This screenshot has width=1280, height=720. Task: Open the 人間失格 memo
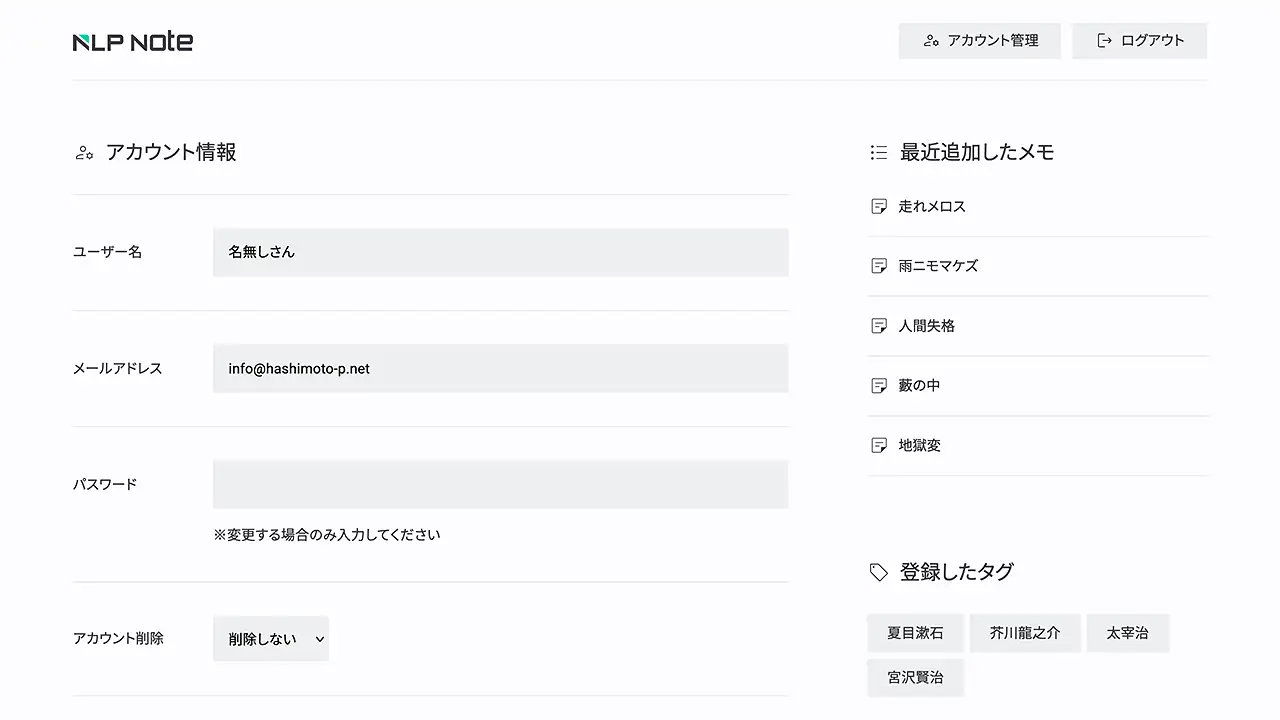[926, 326]
